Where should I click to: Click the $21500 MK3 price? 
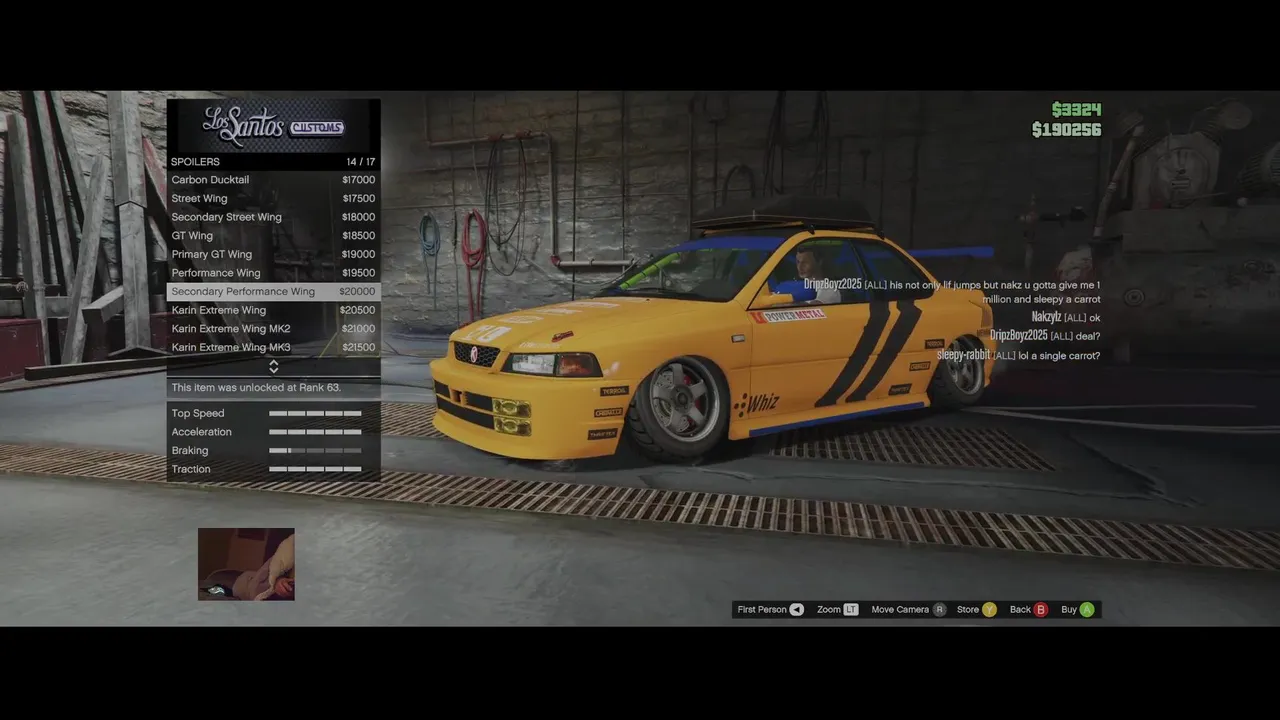point(358,347)
